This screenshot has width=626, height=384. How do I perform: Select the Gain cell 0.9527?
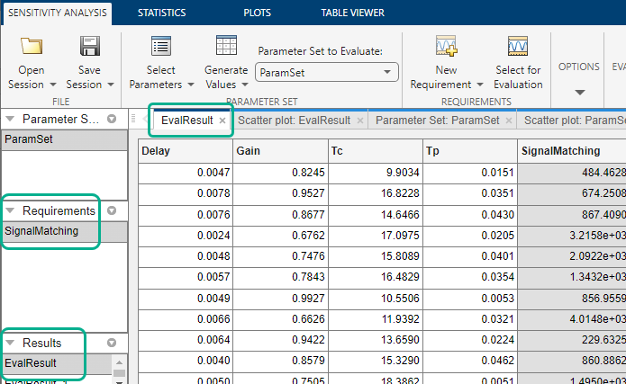[x=280, y=194]
